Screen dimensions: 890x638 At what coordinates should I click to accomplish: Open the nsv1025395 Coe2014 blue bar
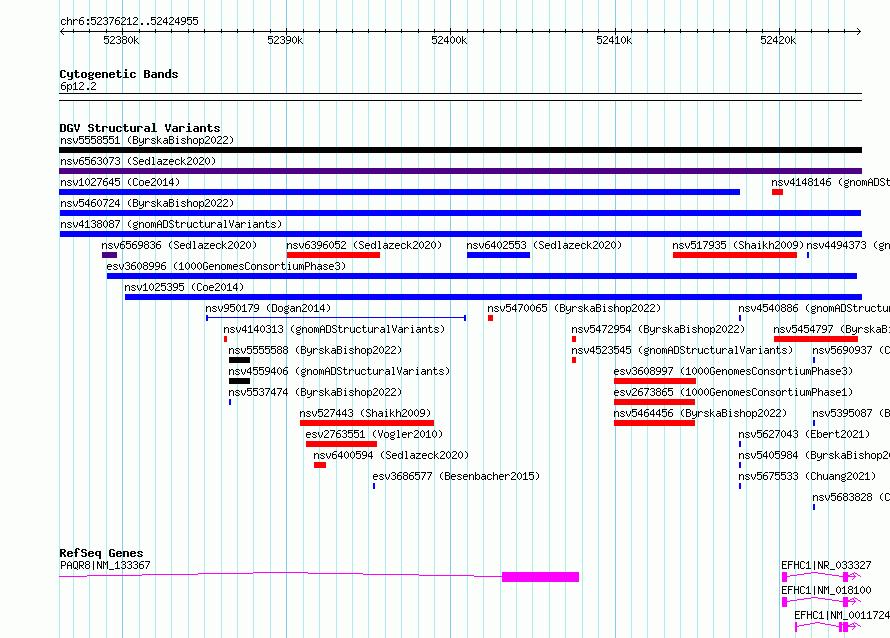coord(493,297)
